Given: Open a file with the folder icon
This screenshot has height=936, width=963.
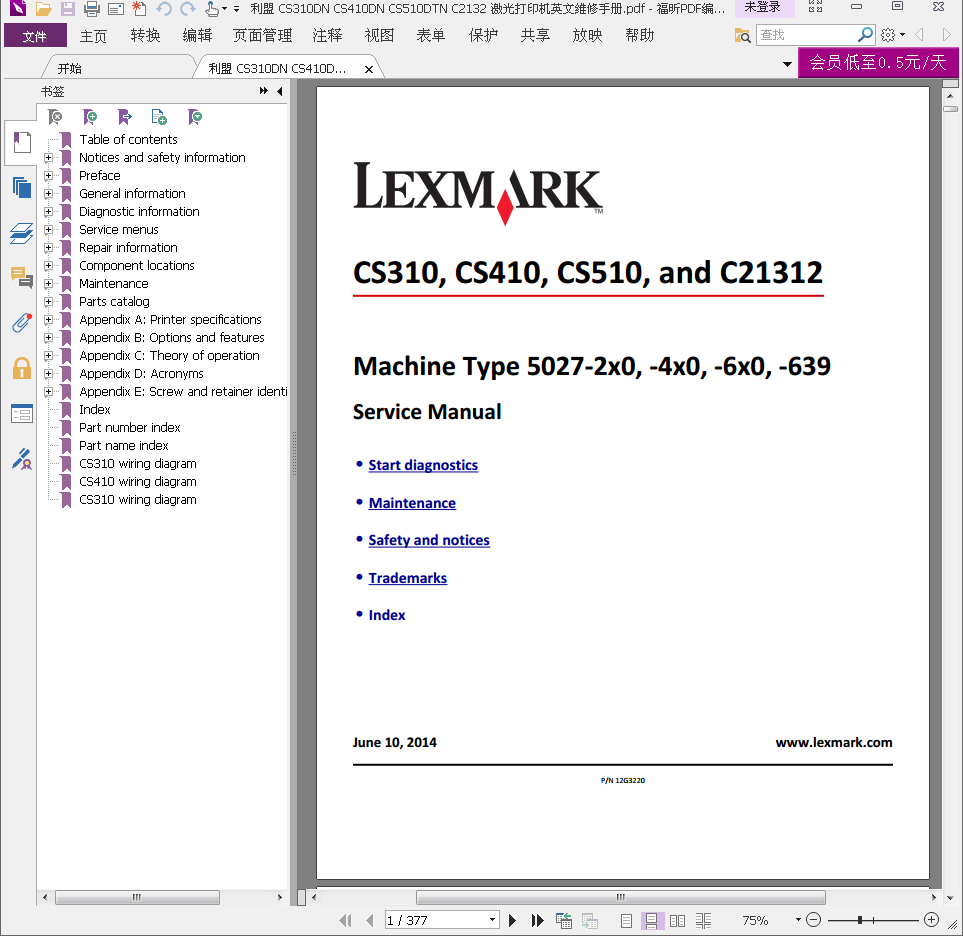Looking at the screenshot, I should coord(43,9).
